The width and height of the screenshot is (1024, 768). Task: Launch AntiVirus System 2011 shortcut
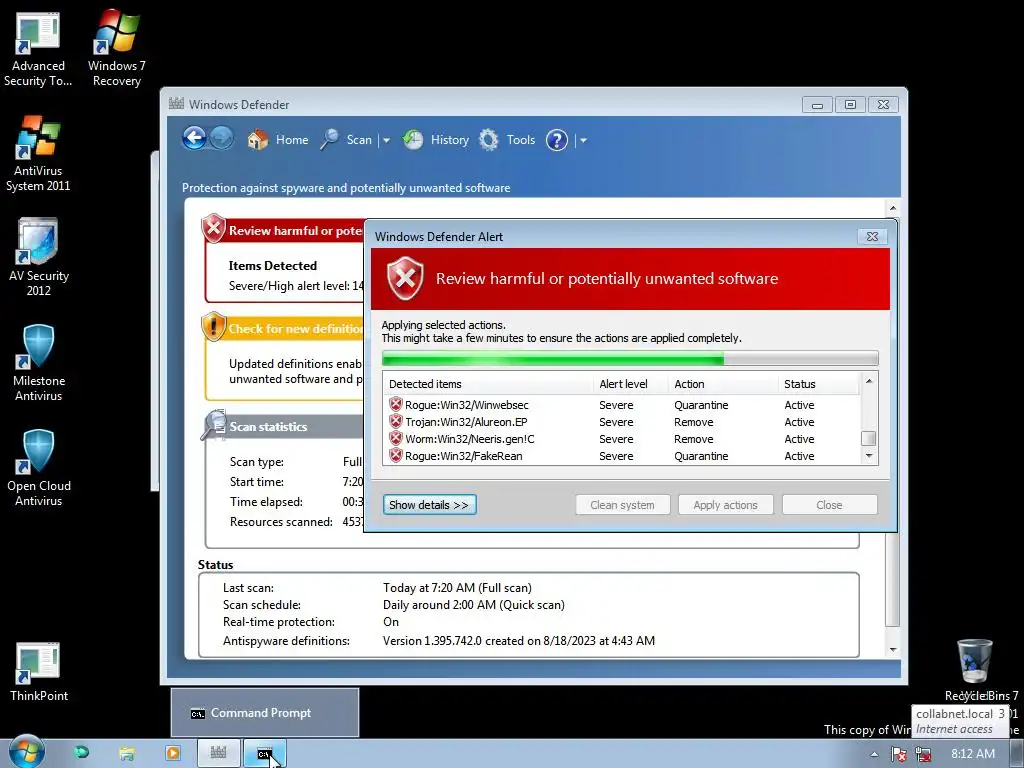click(38, 154)
